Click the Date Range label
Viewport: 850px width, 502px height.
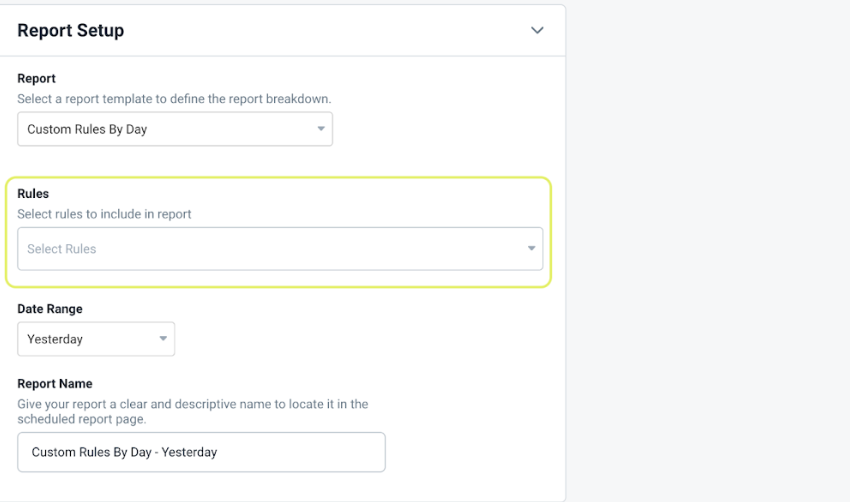coord(50,309)
